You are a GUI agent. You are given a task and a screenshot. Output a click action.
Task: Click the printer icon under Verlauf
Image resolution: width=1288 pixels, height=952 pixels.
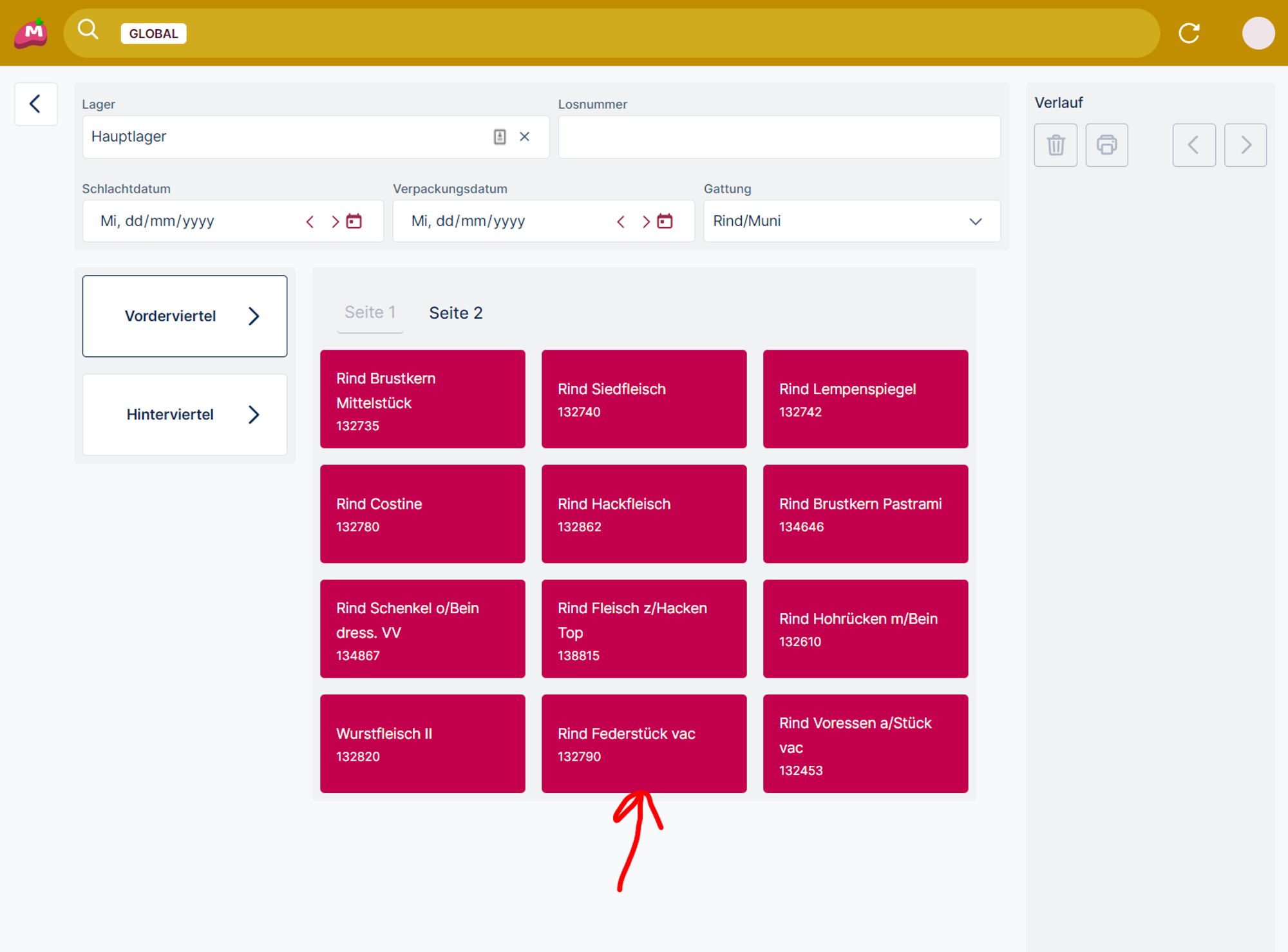click(1106, 145)
